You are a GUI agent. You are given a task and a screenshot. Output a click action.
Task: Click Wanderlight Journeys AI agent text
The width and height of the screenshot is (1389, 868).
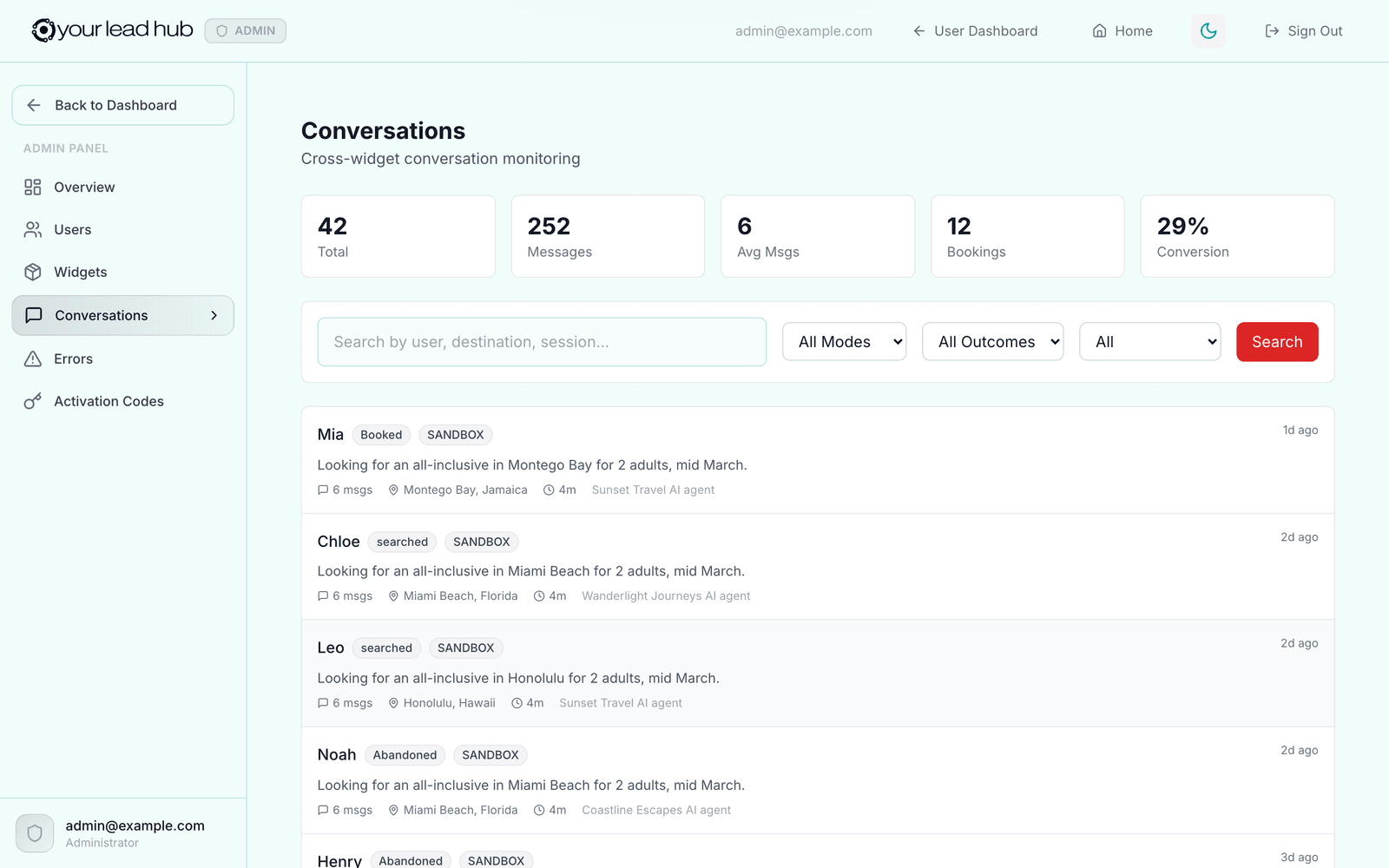coord(666,596)
